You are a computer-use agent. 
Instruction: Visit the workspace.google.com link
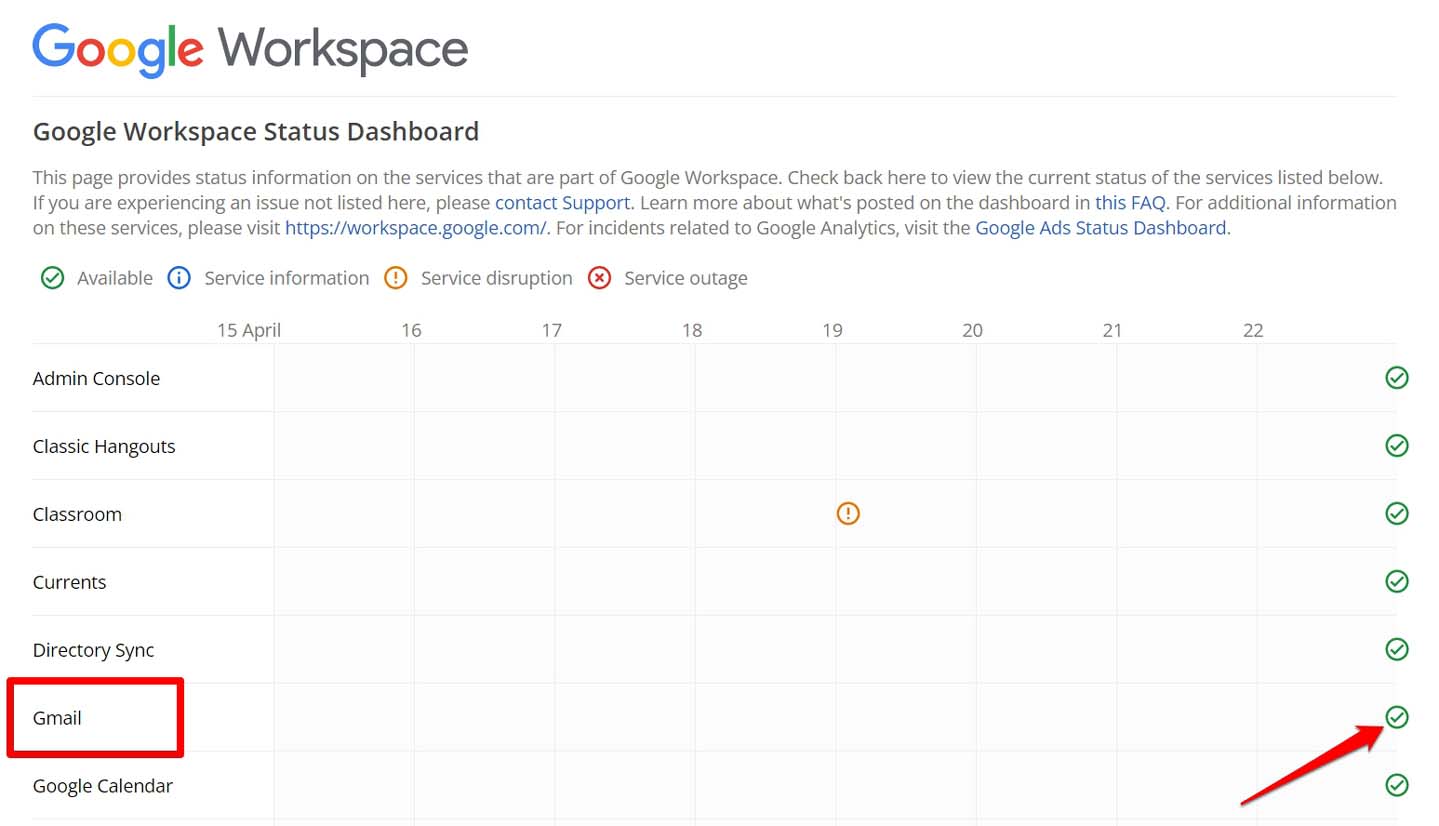tap(416, 227)
